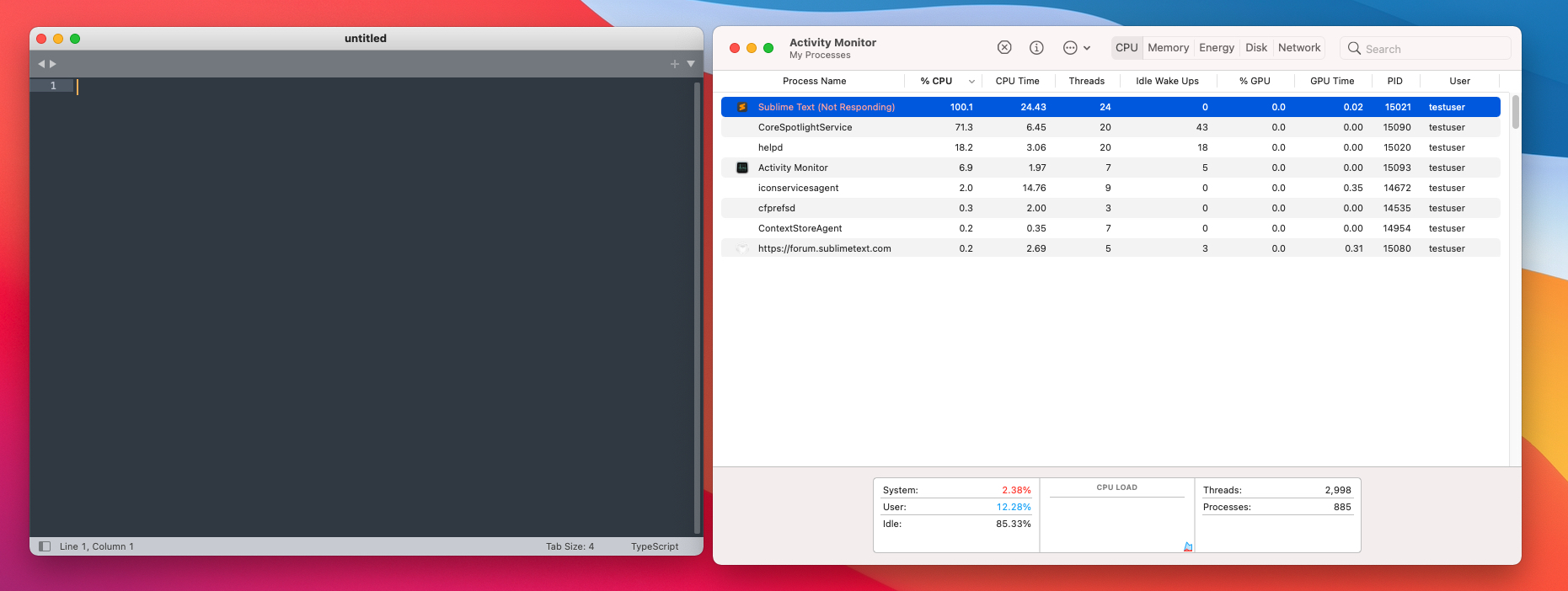
Task: Toggle the side bar icon in Sublime status bar
Action: pos(45,546)
